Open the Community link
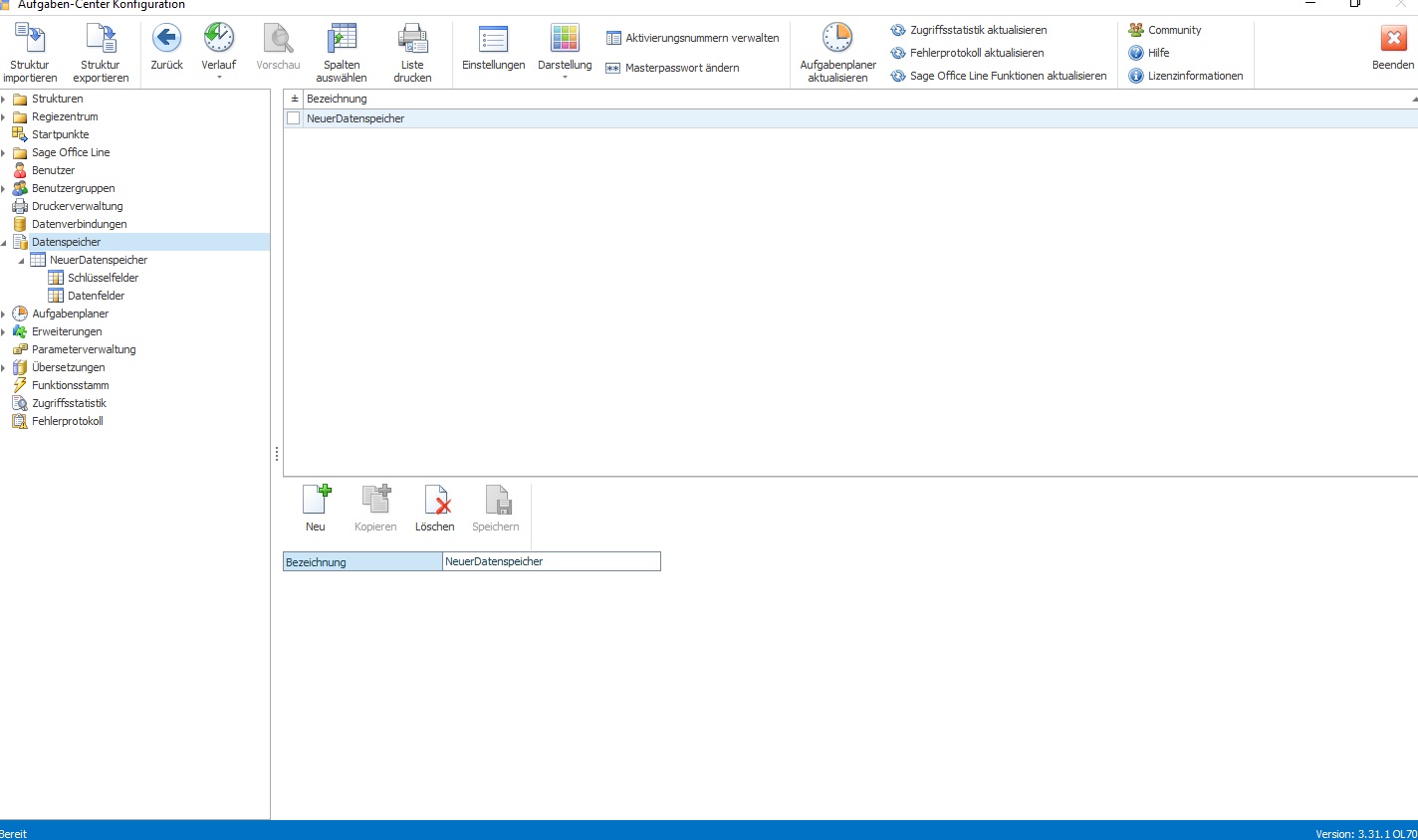This screenshot has width=1418, height=840. pyautogui.click(x=1164, y=30)
